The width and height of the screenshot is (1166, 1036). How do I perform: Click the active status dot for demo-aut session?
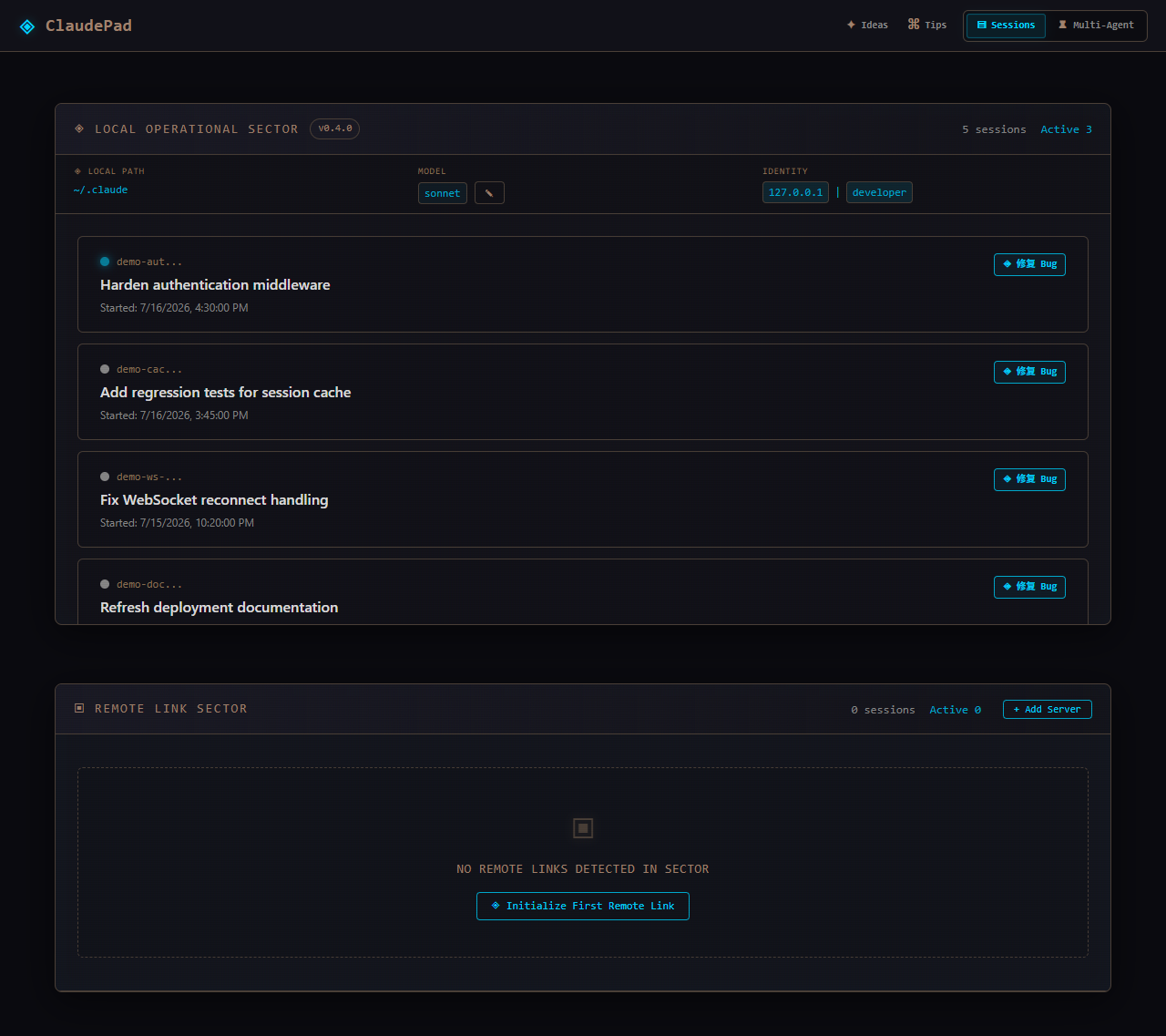pos(105,262)
